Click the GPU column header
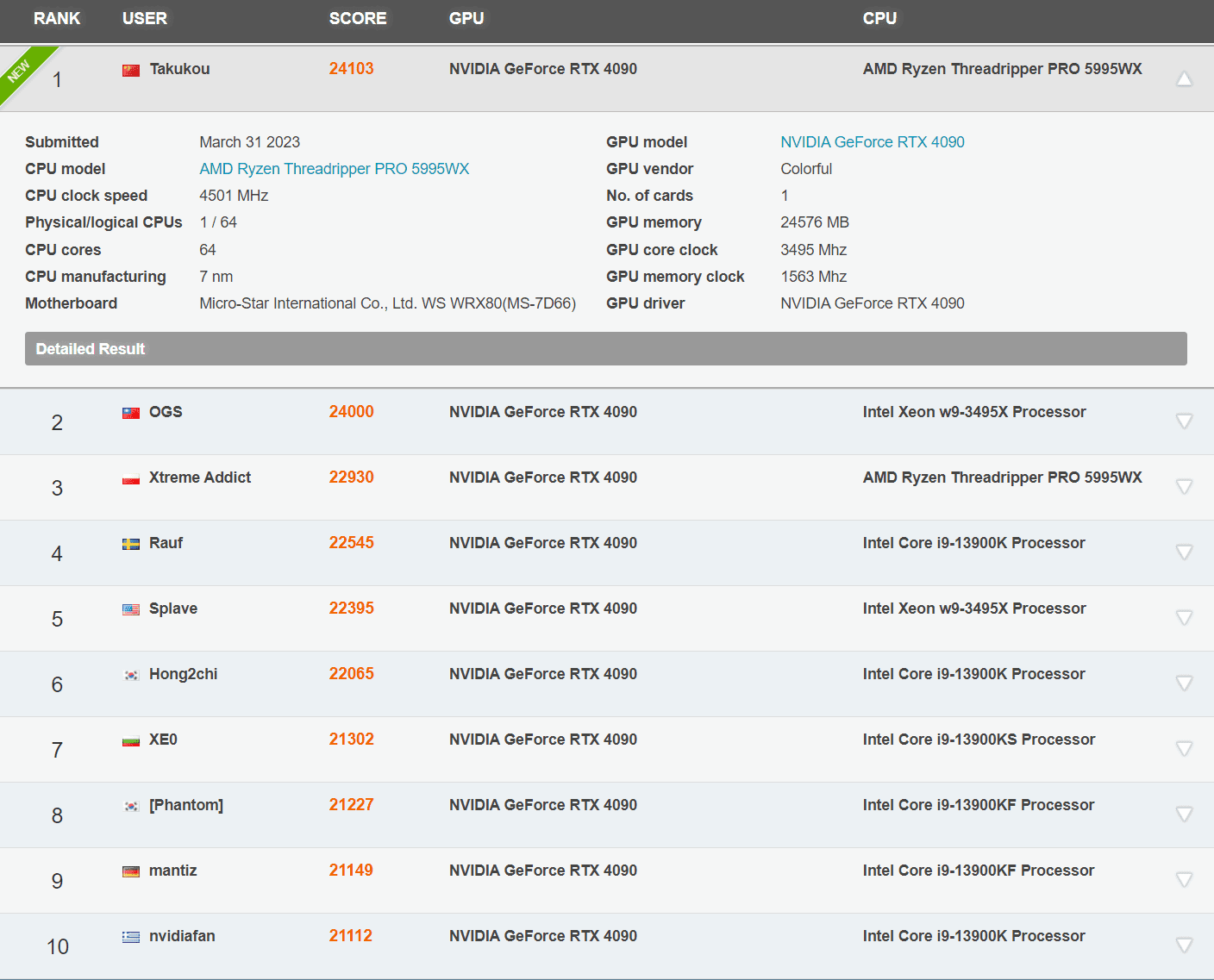Screen dimensions: 1214x980 coord(466,18)
